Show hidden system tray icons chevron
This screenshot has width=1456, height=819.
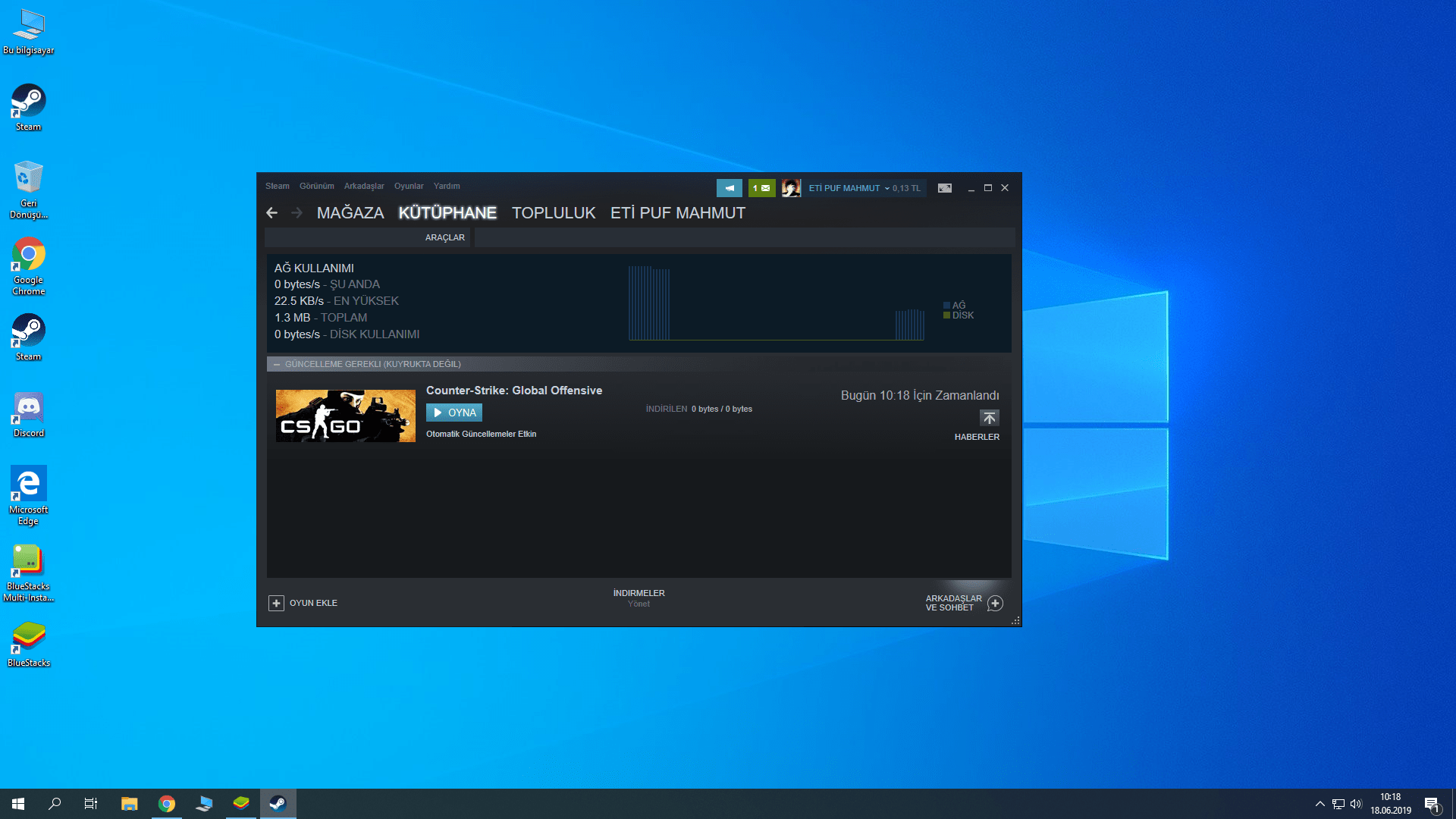(x=1319, y=804)
